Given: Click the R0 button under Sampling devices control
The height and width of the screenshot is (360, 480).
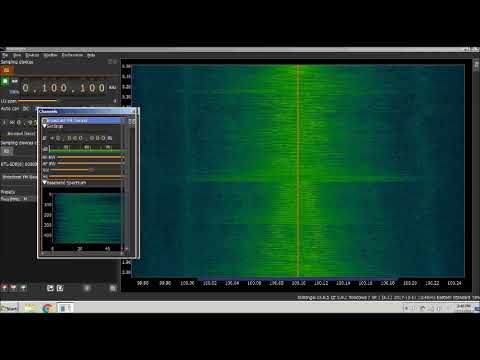Looking at the screenshot, I should pyautogui.click(x=6, y=151).
